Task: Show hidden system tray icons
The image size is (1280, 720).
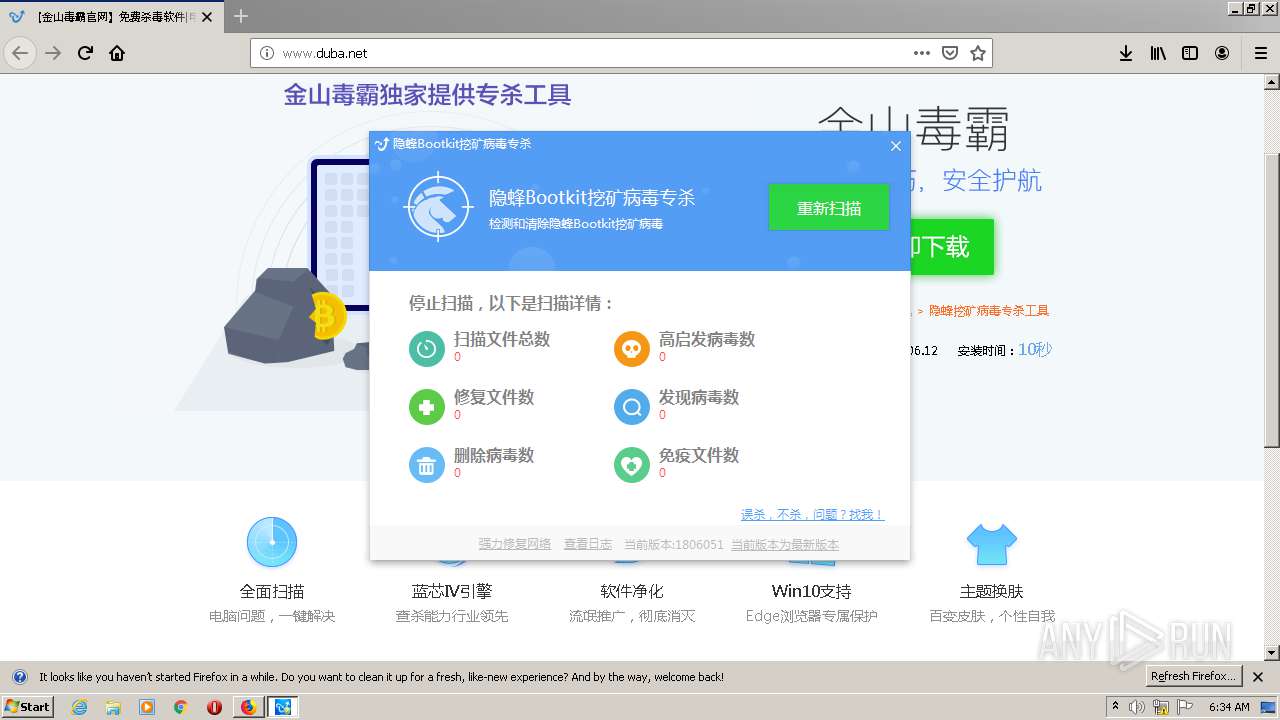Action: (1115, 707)
